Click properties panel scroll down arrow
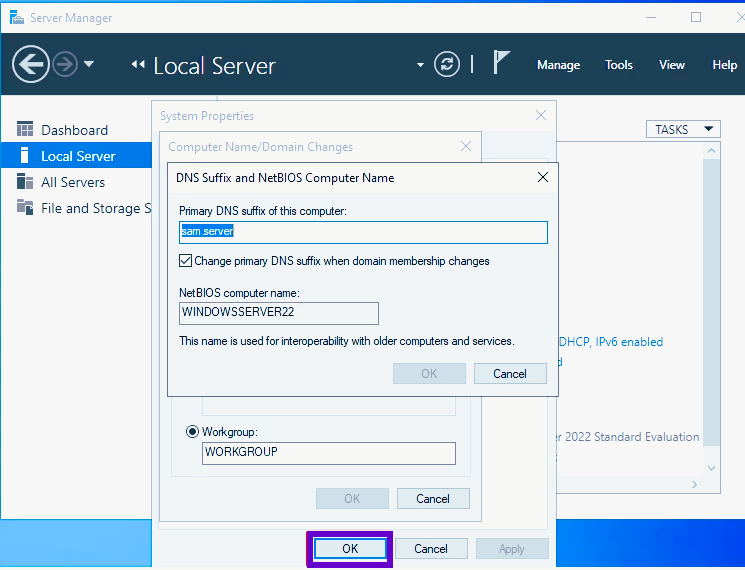Viewport: 745px width, 570px height. point(711,468)
